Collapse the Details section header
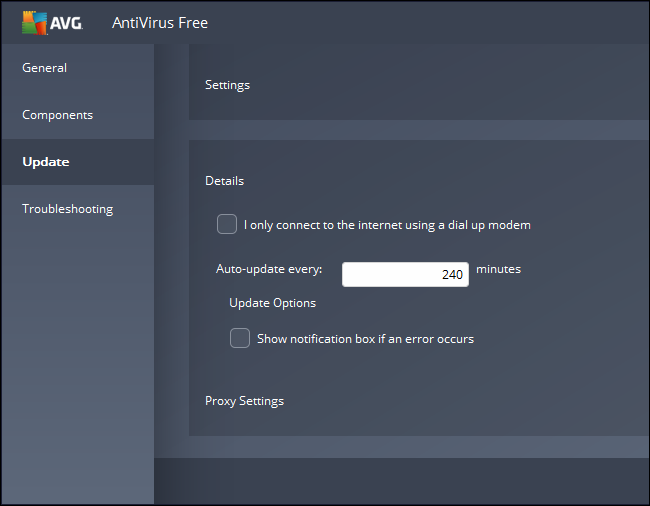Screen dimensions: 650x506 [224, 181]
